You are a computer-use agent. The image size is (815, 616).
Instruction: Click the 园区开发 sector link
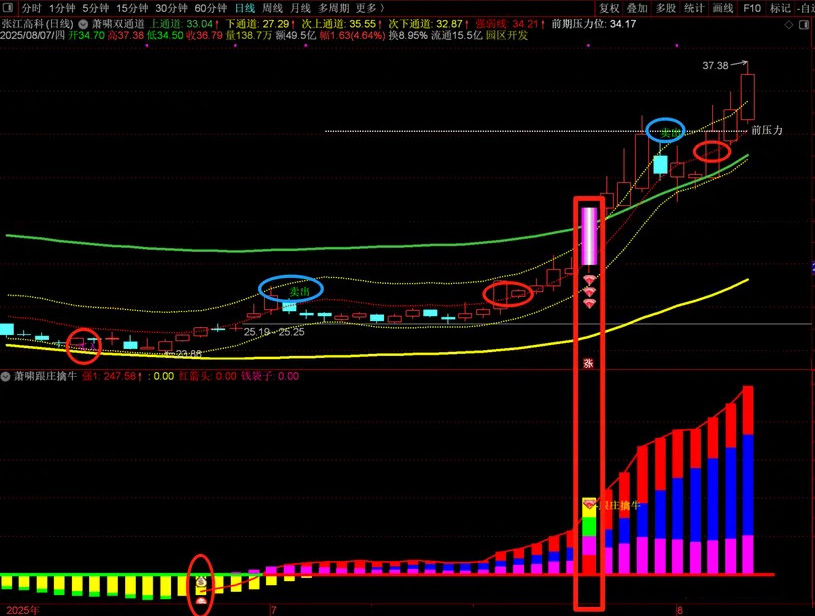click(x=506, y=35)
